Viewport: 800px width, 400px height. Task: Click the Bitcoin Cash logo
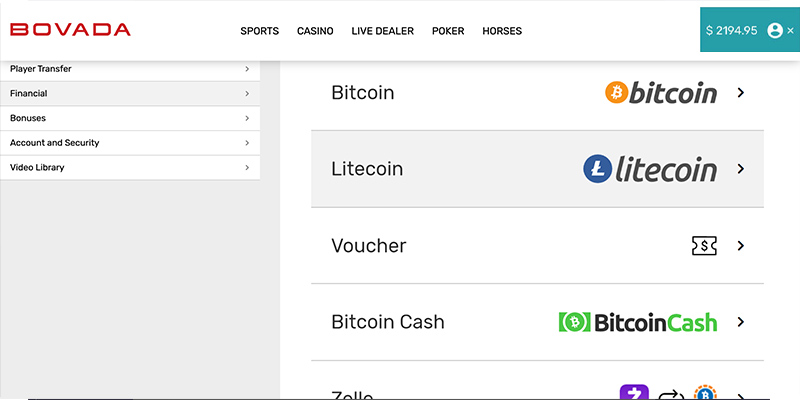click(x=638, y=322)
